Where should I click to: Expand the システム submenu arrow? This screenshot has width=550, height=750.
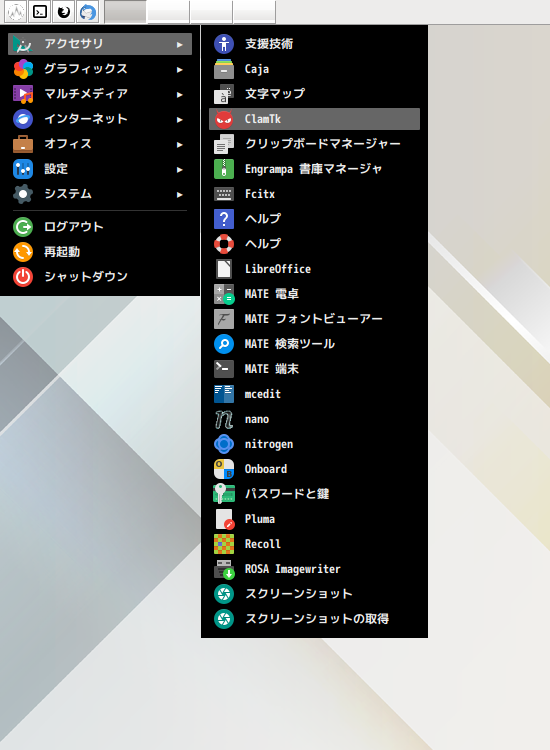click(x=180, y=194)
